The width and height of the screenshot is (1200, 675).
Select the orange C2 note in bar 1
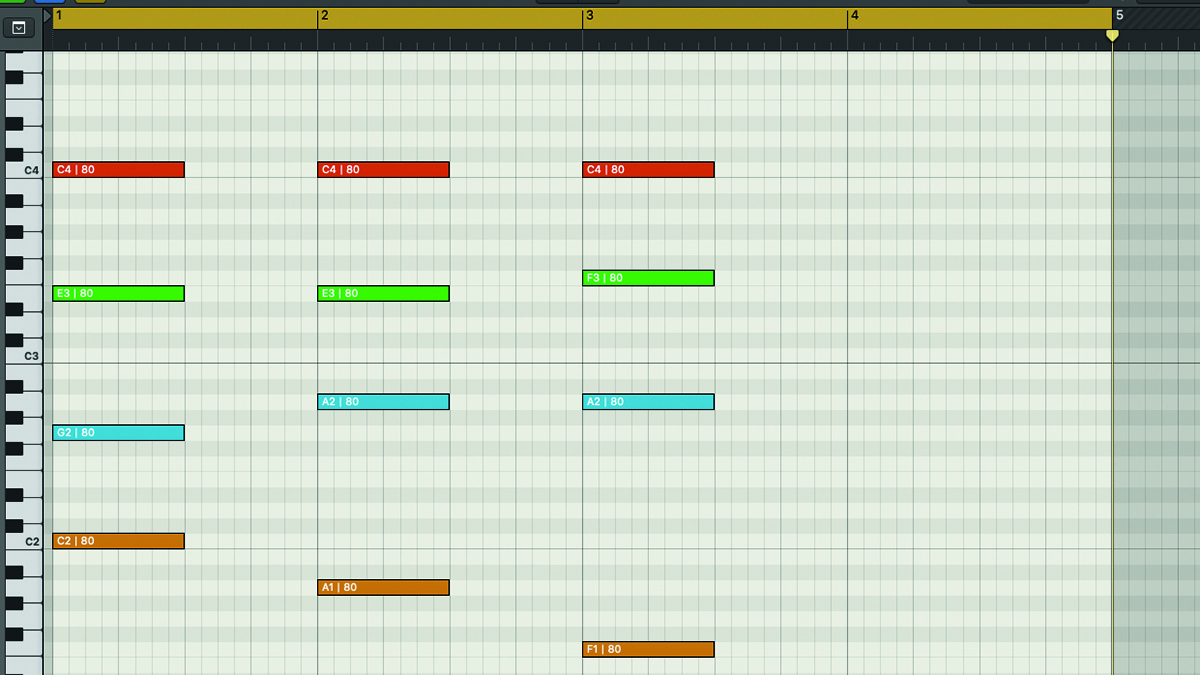coord(118,541)
